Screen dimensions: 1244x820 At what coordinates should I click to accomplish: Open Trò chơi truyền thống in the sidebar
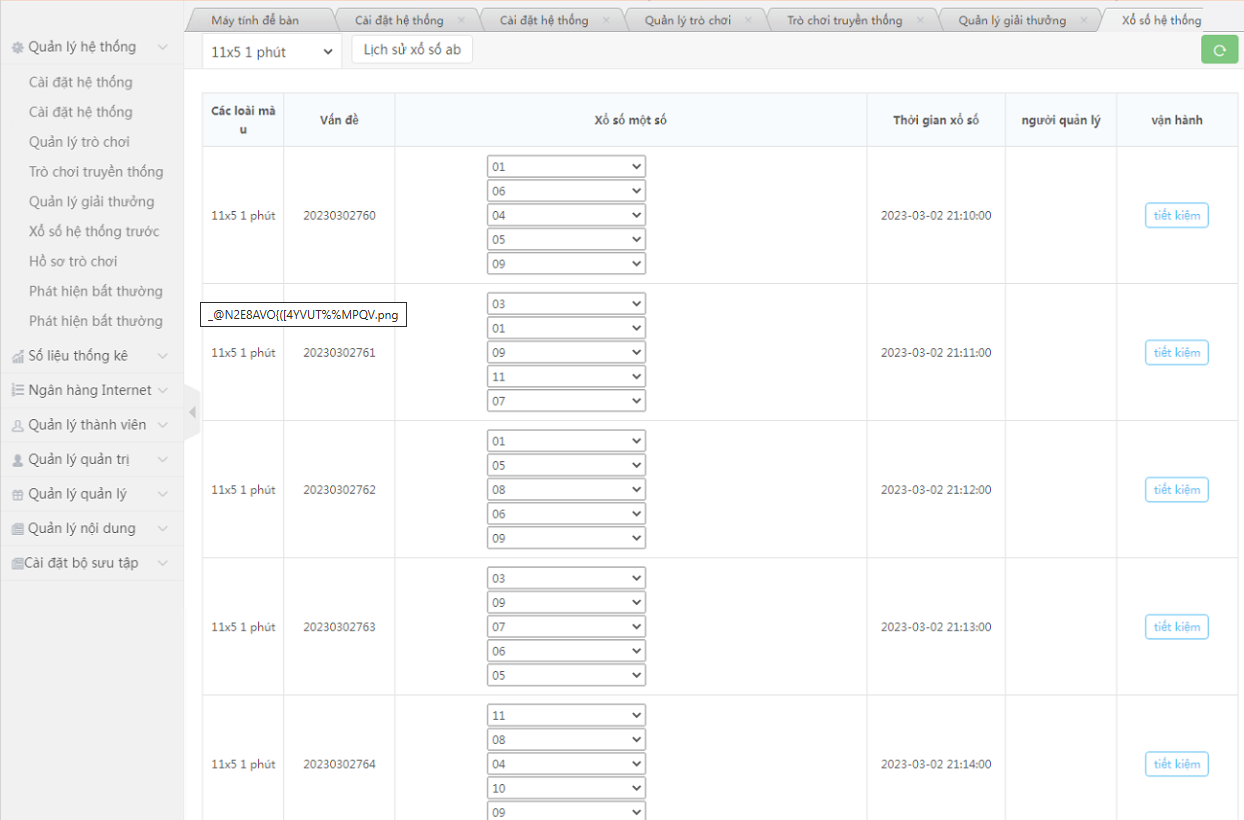(x=96, y=172)
